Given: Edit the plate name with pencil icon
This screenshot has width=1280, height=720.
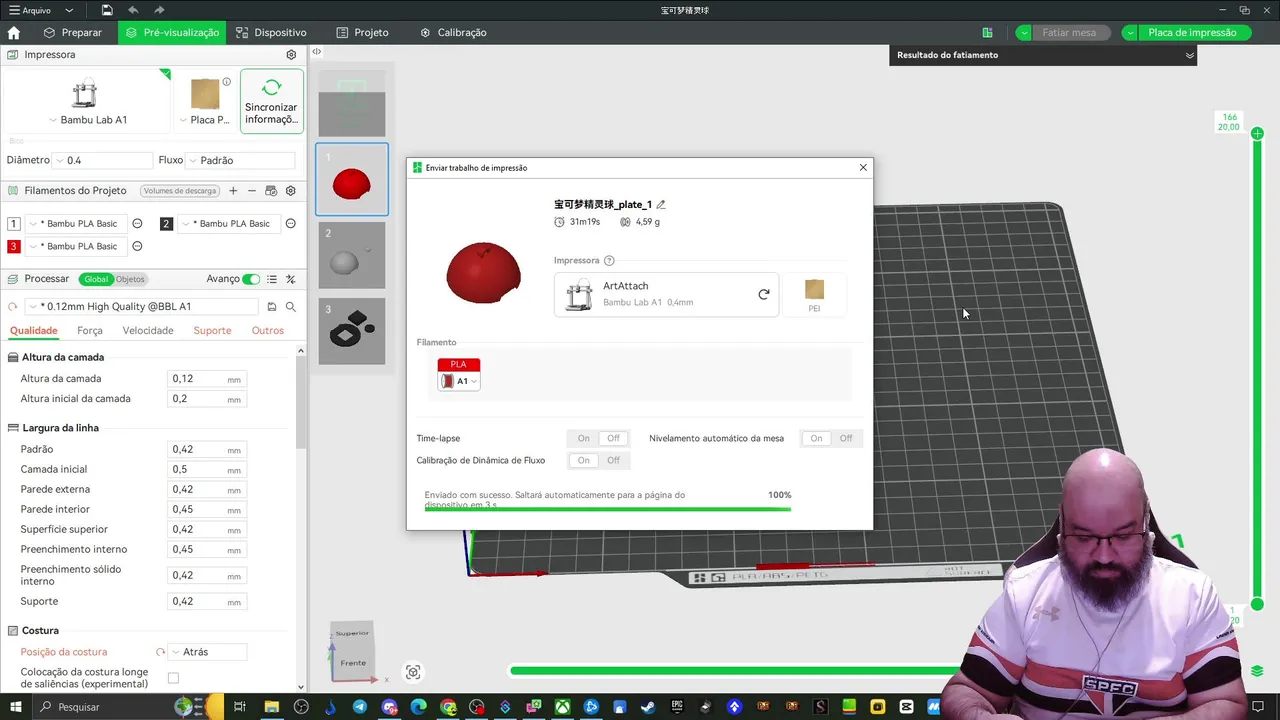Looking at the screenshot, I should click(x=661, y=205).
